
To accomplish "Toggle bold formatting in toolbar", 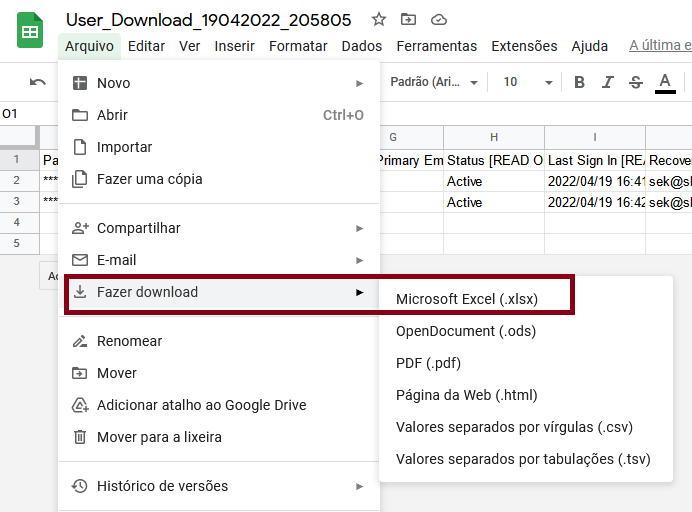I will coord(578,82).
